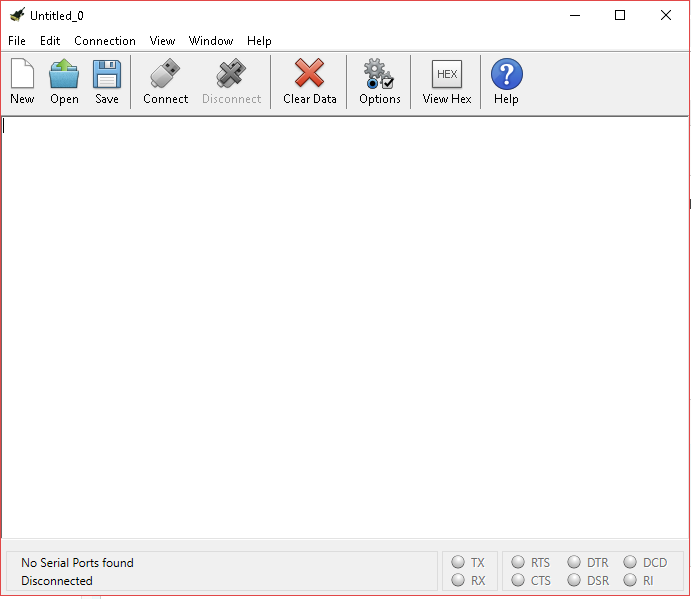Click the DCD status indicator
The image size is (691, 599).
[x=630, y=563]
